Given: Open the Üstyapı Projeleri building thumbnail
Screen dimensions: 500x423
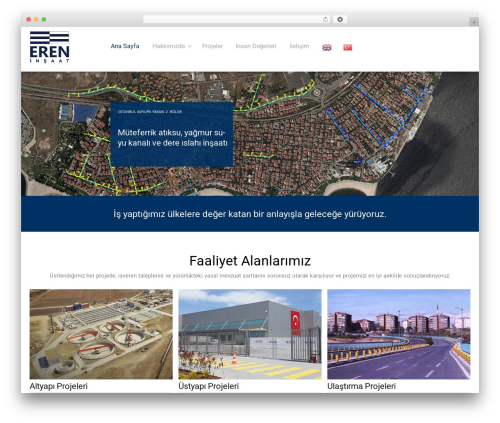Looking at the screenshot, I should pyautogui.click(x=250, y=334).
